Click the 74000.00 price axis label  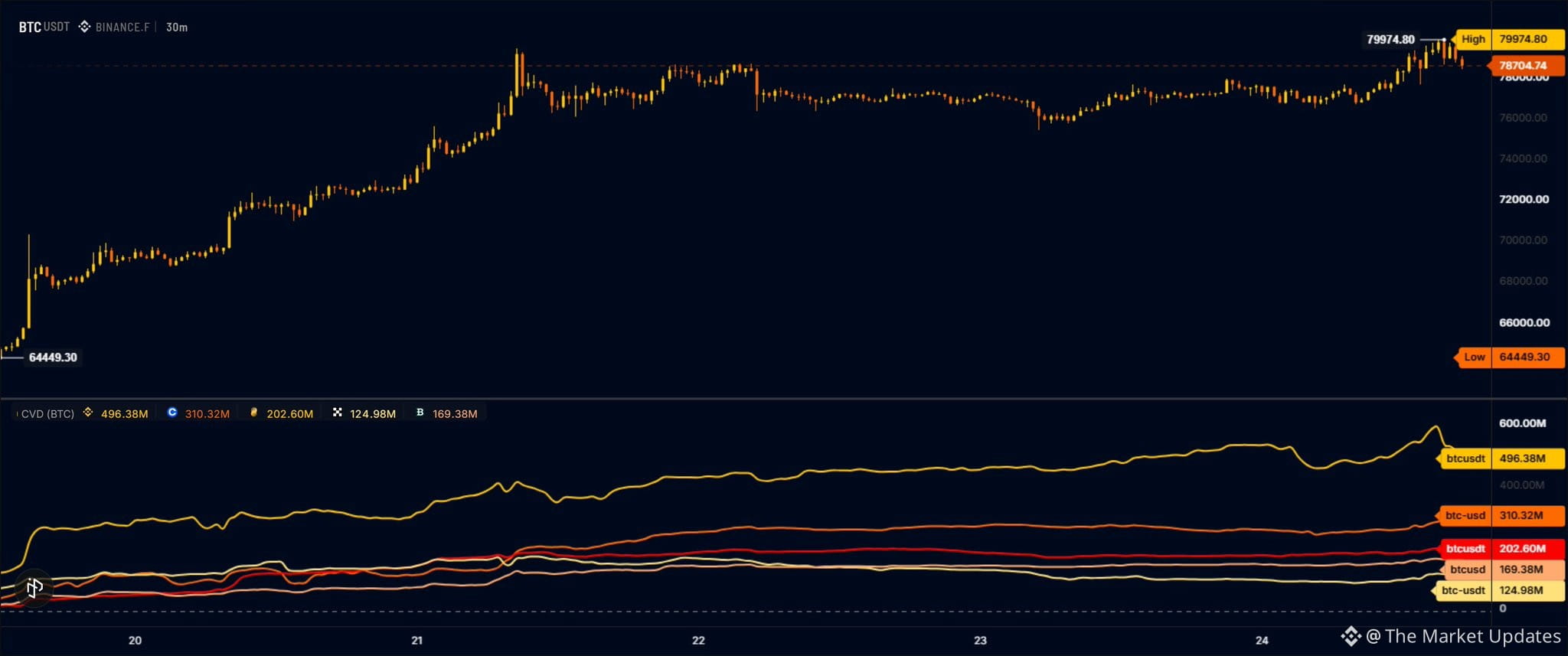1524,158
